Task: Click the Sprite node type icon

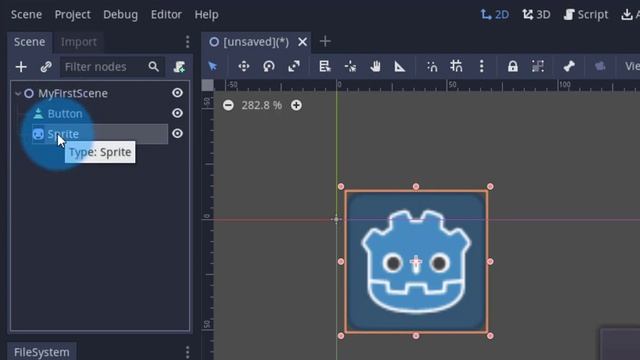Action: coord(38,134)
